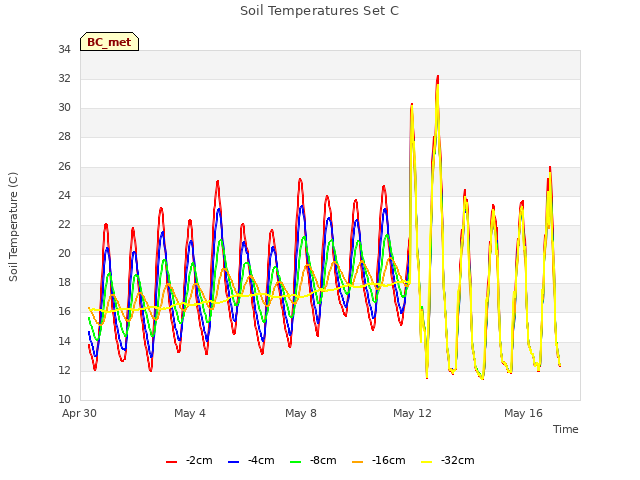The height and width of the screenshot is (480, 640).
Task: Click the blue -4cm legend swatch
Action: pos(233,462)
